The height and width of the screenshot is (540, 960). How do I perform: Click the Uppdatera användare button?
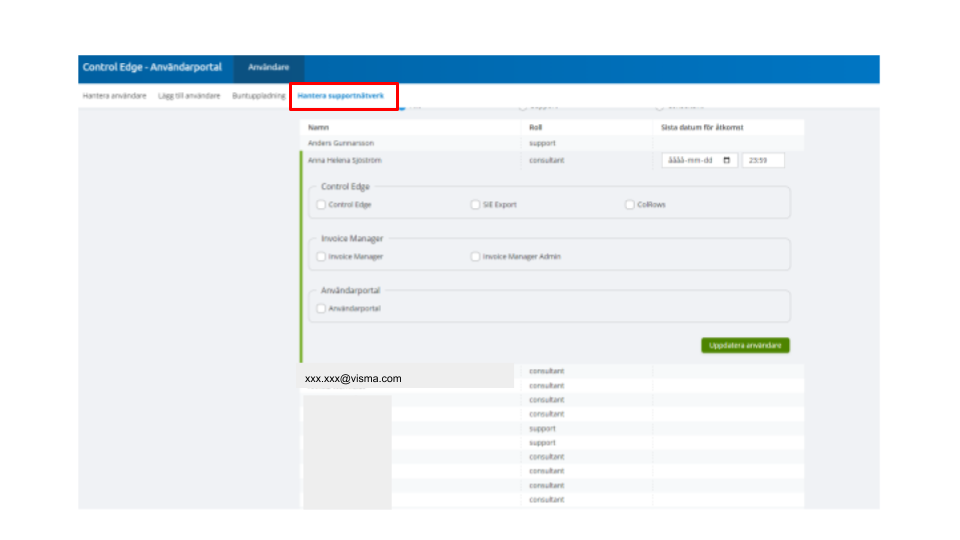coord(745,345)
